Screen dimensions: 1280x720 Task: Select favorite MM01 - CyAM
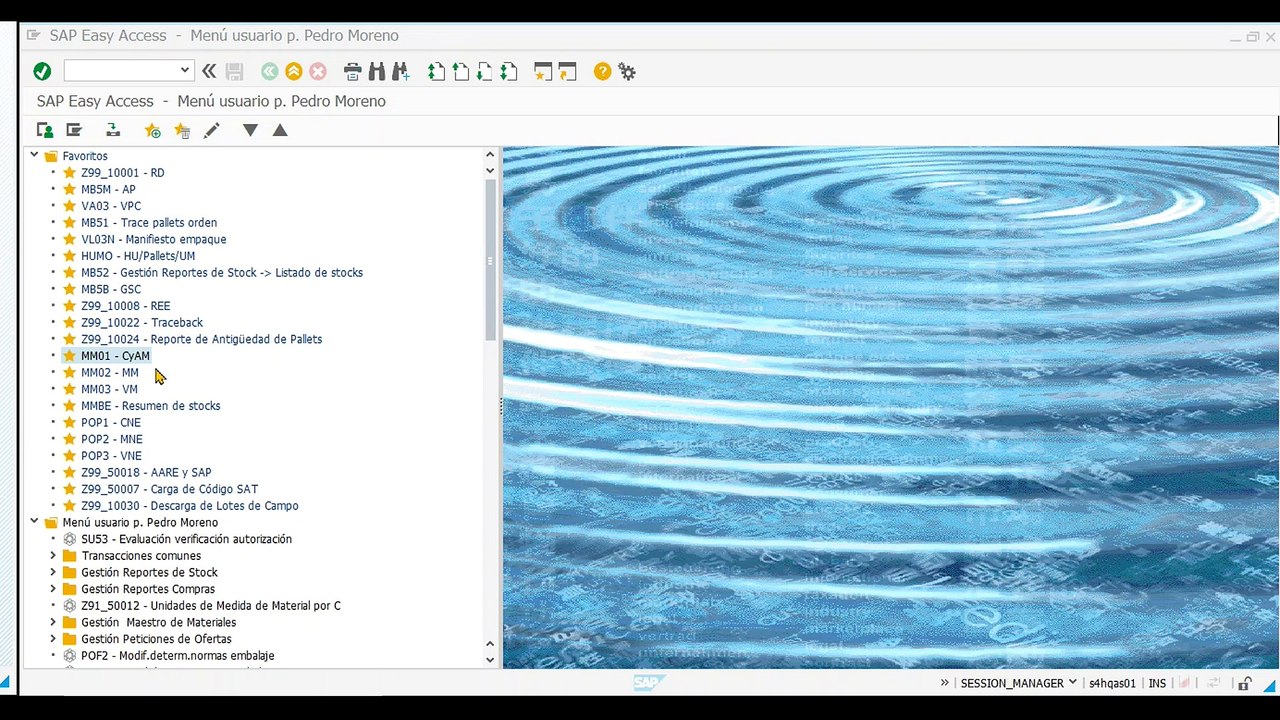coord(115,356)
